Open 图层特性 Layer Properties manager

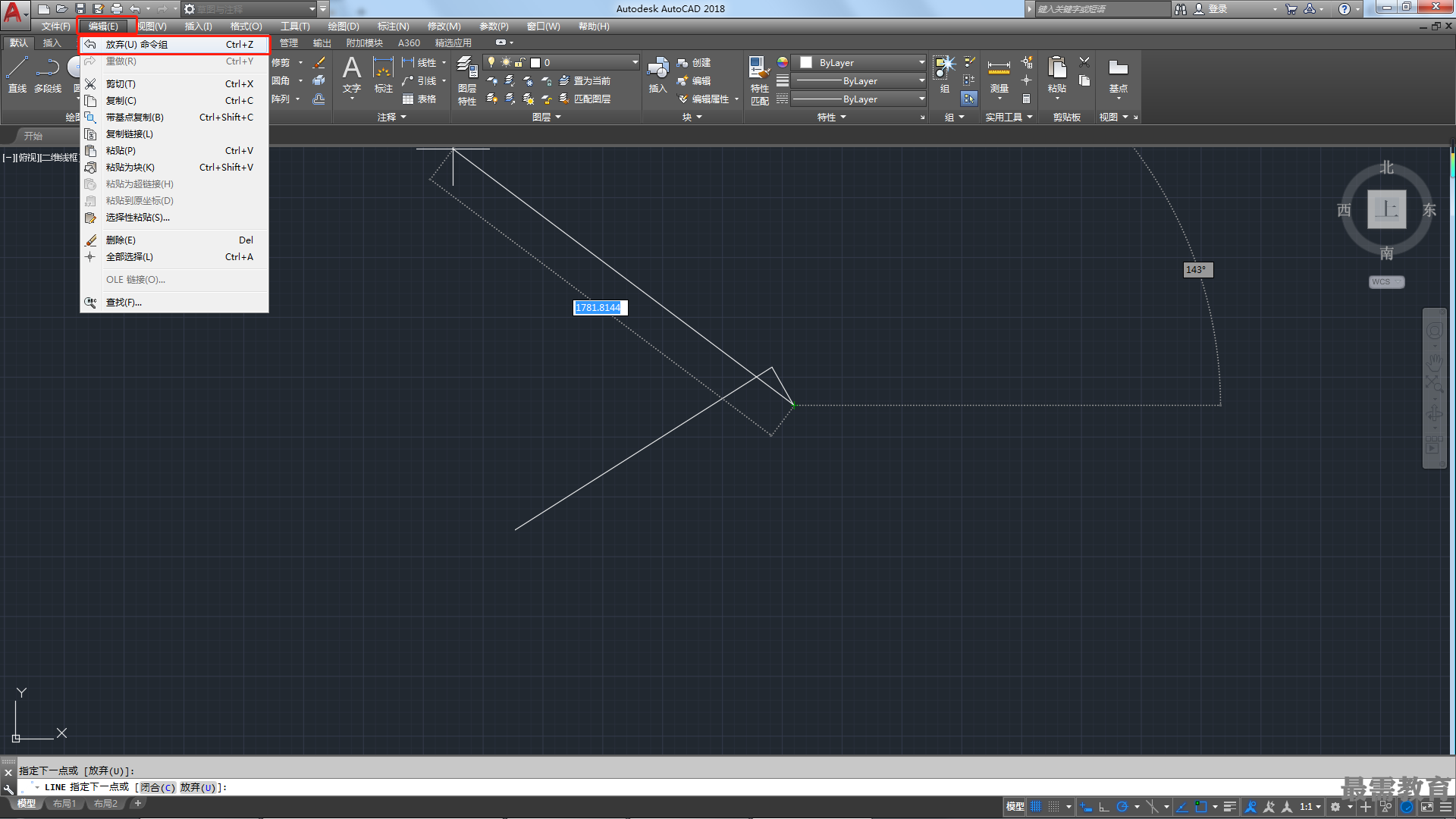click(467, 80)
